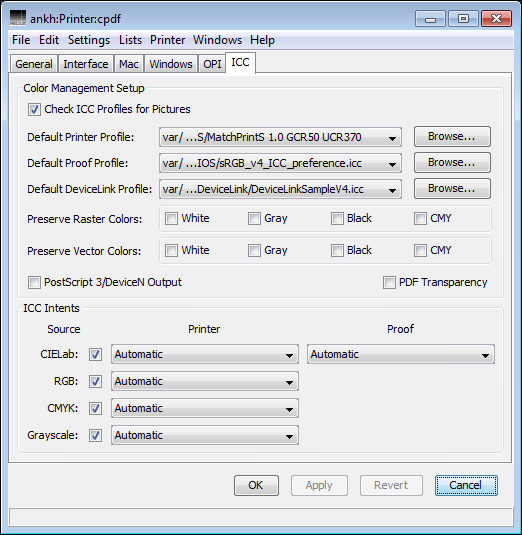Open the Edit menu
This screenshot has height=535, width=522.
(49, 40)
